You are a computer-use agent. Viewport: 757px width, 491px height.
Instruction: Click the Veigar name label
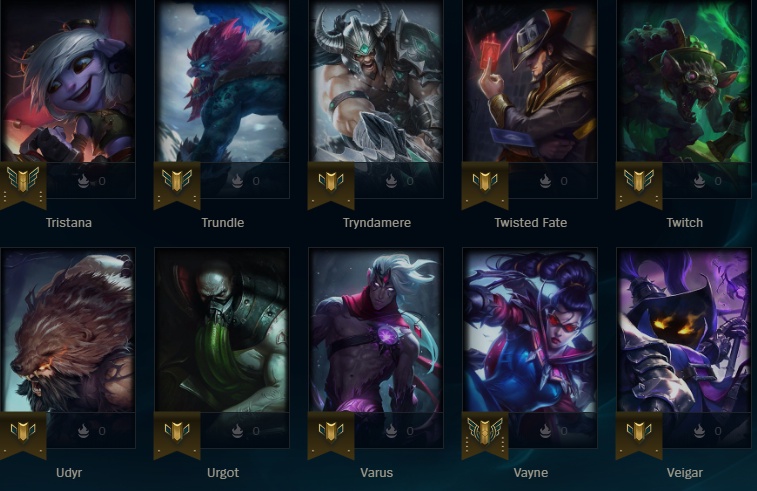pyautogui.click(x=685, y=473)
